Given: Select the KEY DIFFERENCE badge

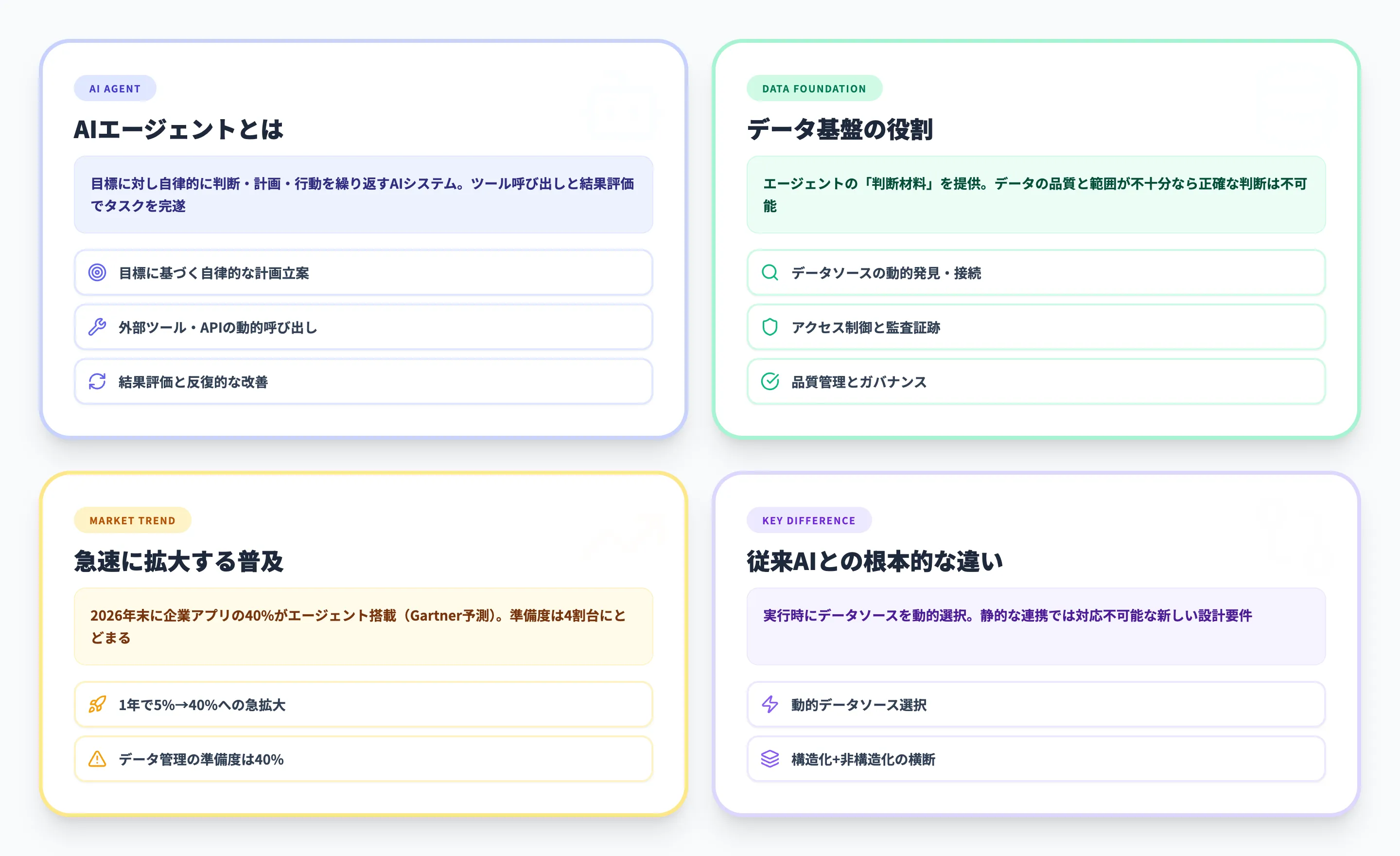Looking at the screenshot, I should click(808, 519).
